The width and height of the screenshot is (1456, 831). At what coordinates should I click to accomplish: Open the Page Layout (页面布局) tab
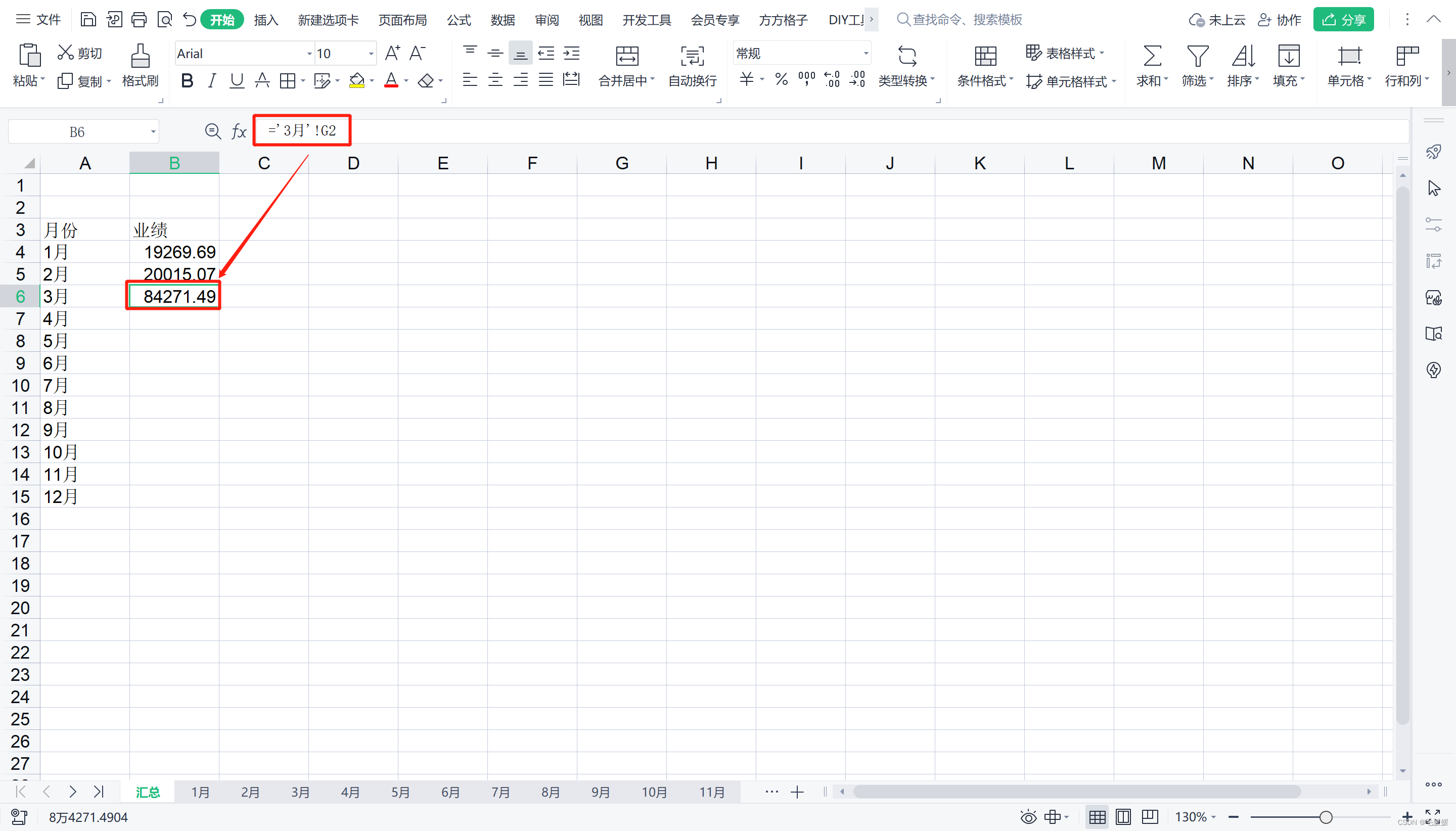coord(402,20)
